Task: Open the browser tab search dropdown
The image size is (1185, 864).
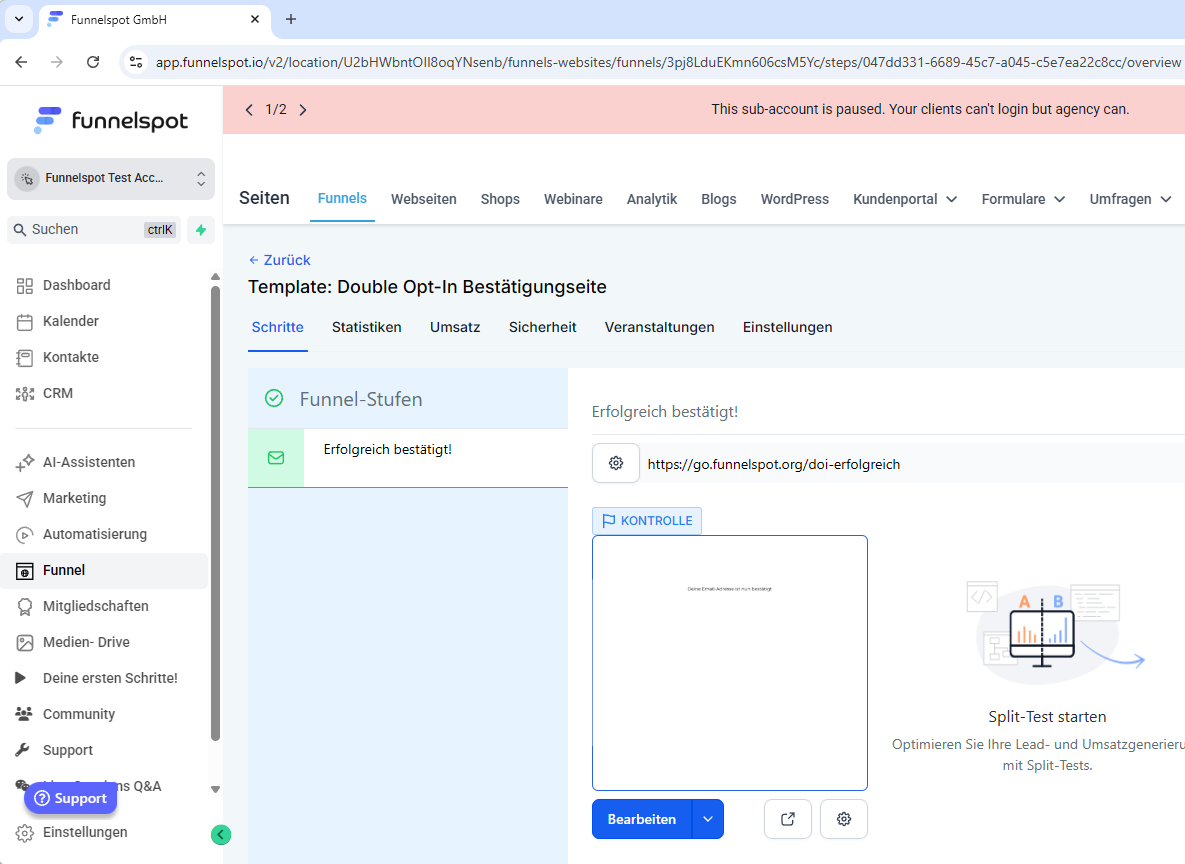Action: pyautogui.click(x=19, y=19)
